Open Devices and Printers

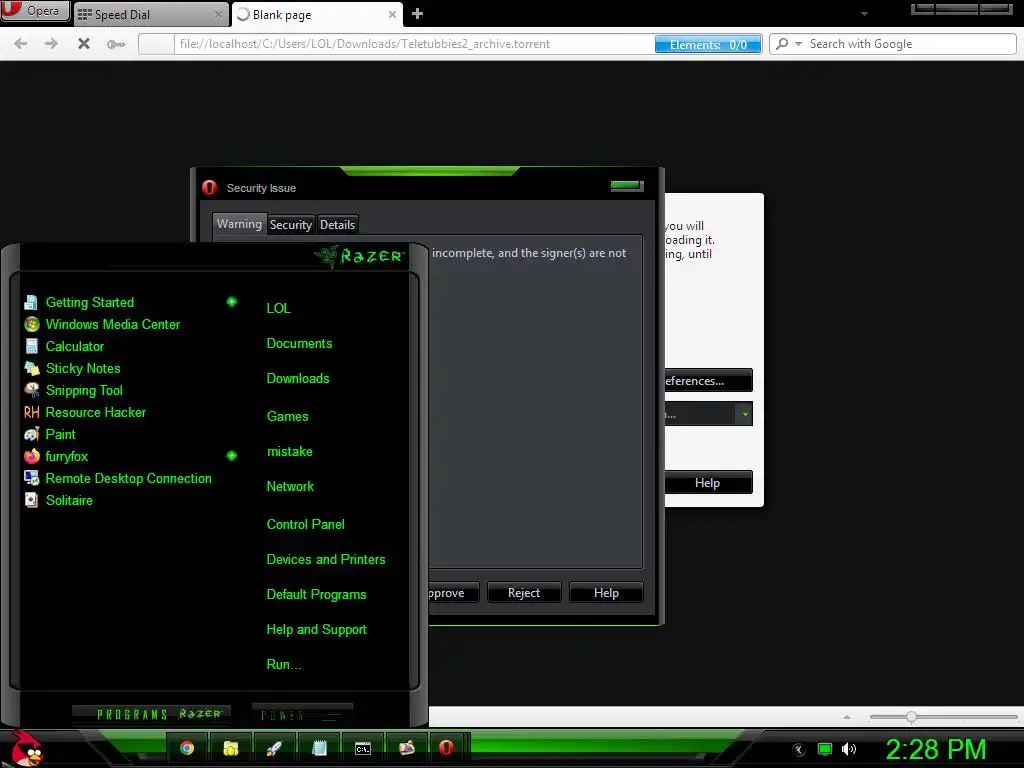coord(326,560)
